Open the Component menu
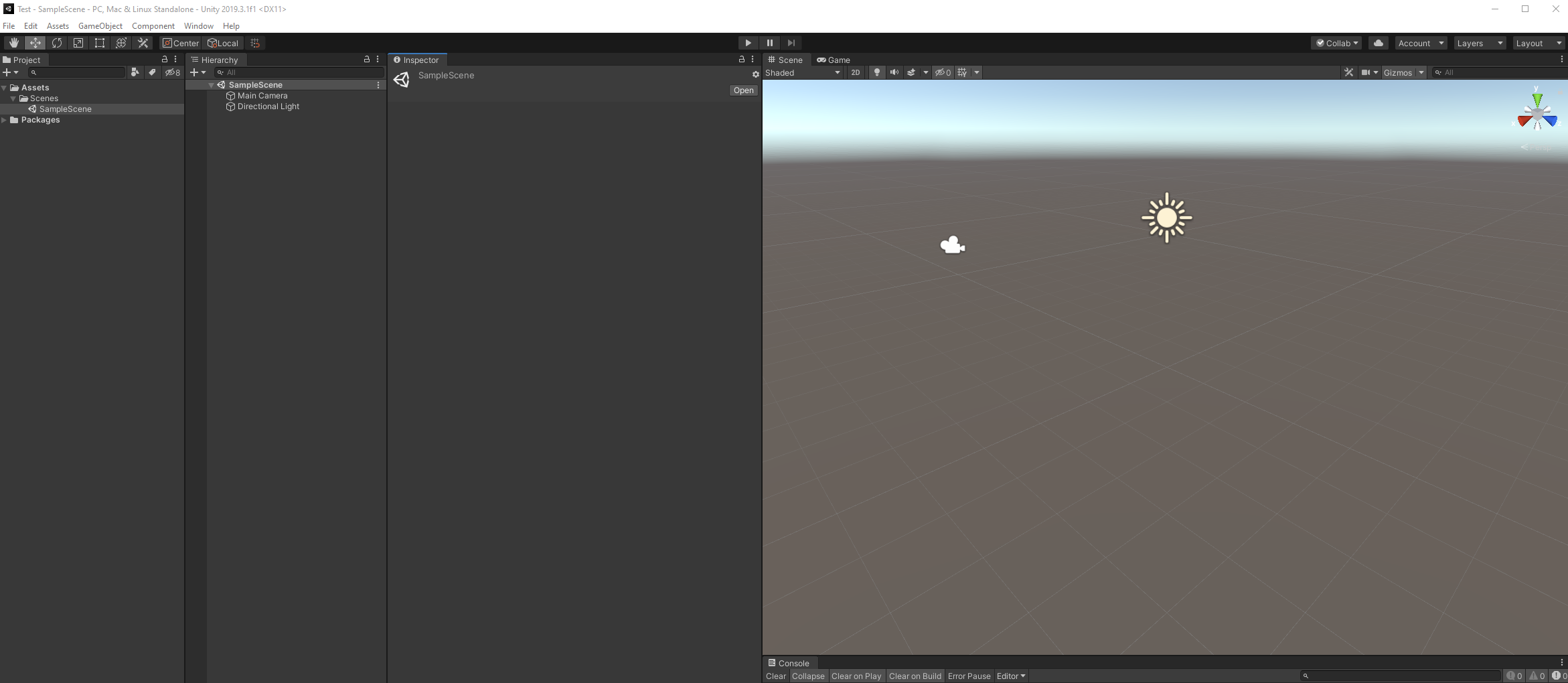 click(x=153, y=26)
